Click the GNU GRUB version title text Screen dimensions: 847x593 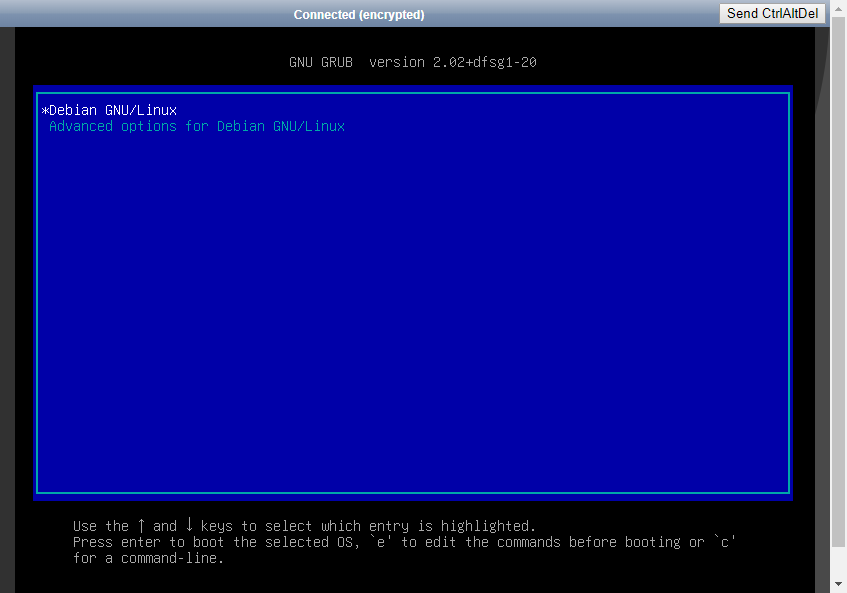413,62
